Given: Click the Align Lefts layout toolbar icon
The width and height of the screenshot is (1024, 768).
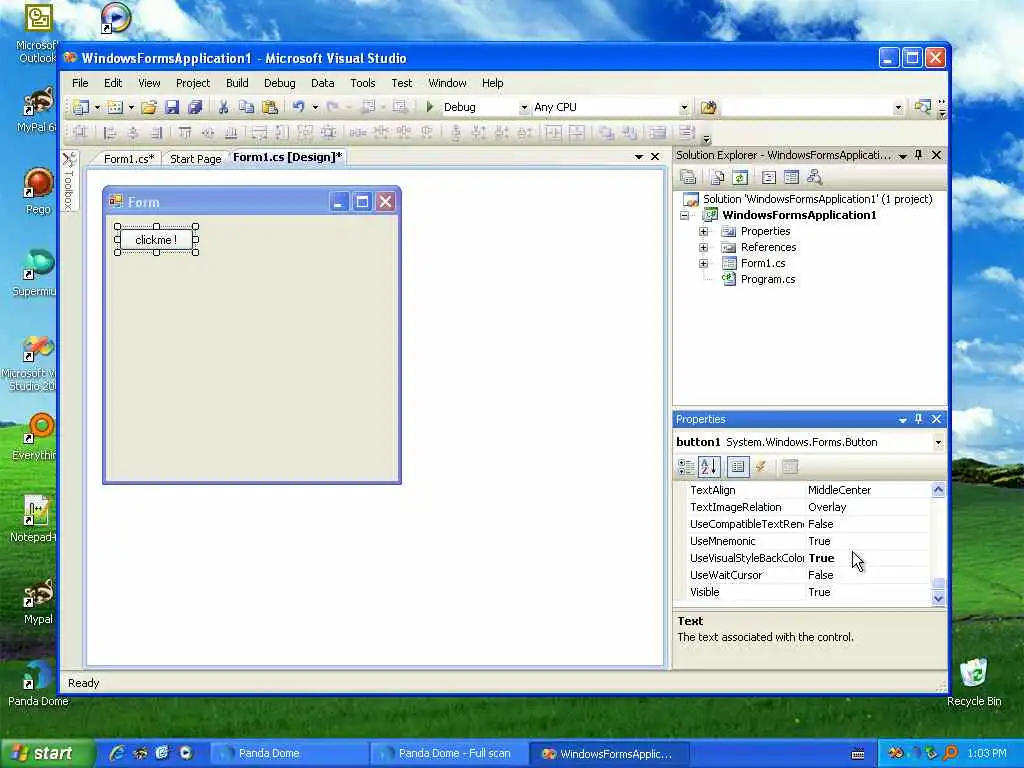Looking at the screenshot, I should coord(110,133).
